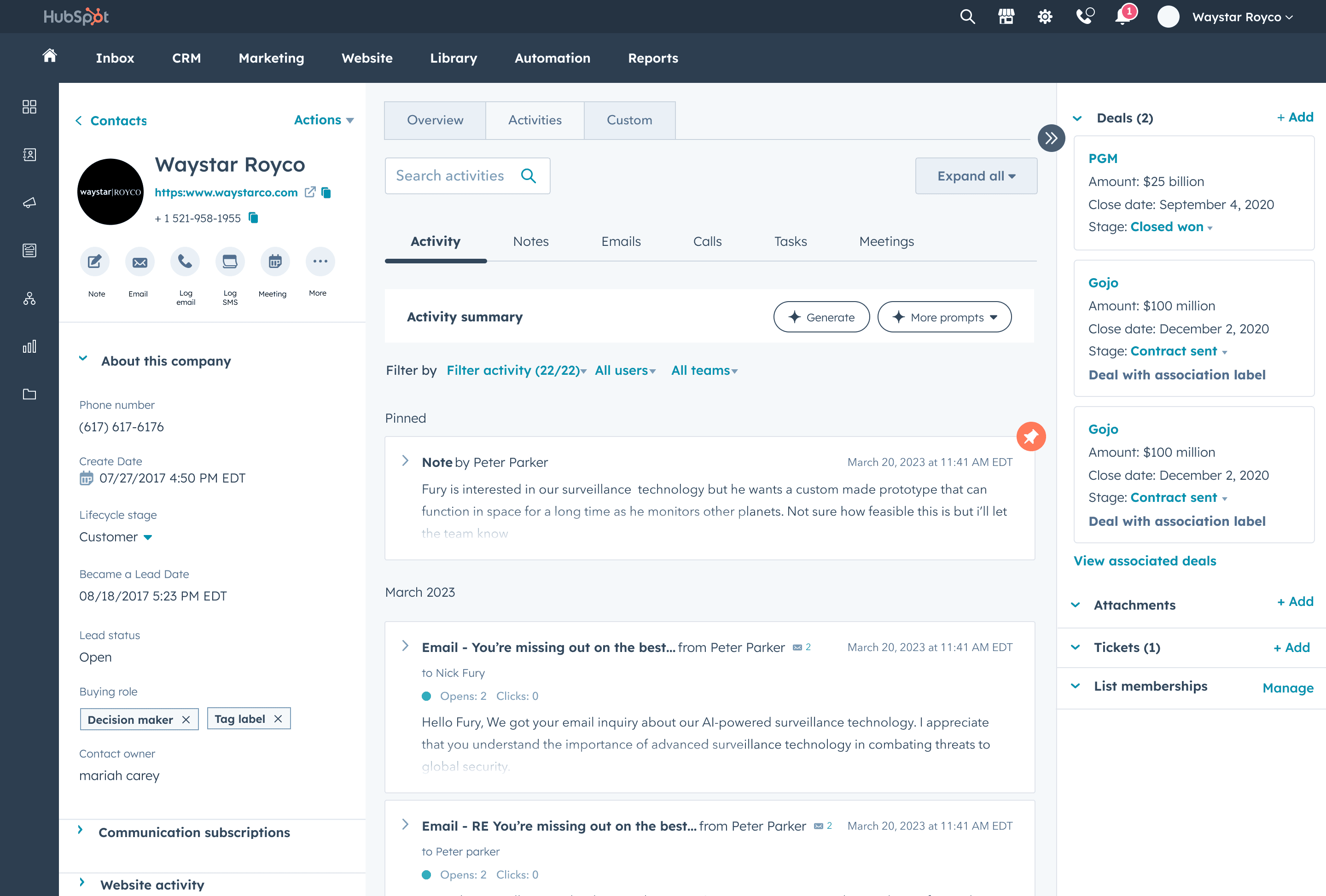The height and width of the screenshot is (896, 1326).
Task: Collapse right sidebar with double-arrow button
Action: [1051, 138]
